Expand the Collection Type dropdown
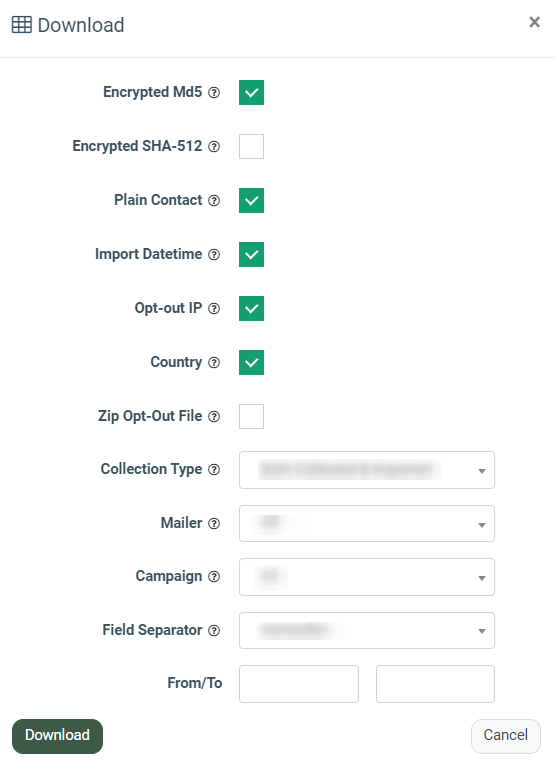 pos(367,470)
